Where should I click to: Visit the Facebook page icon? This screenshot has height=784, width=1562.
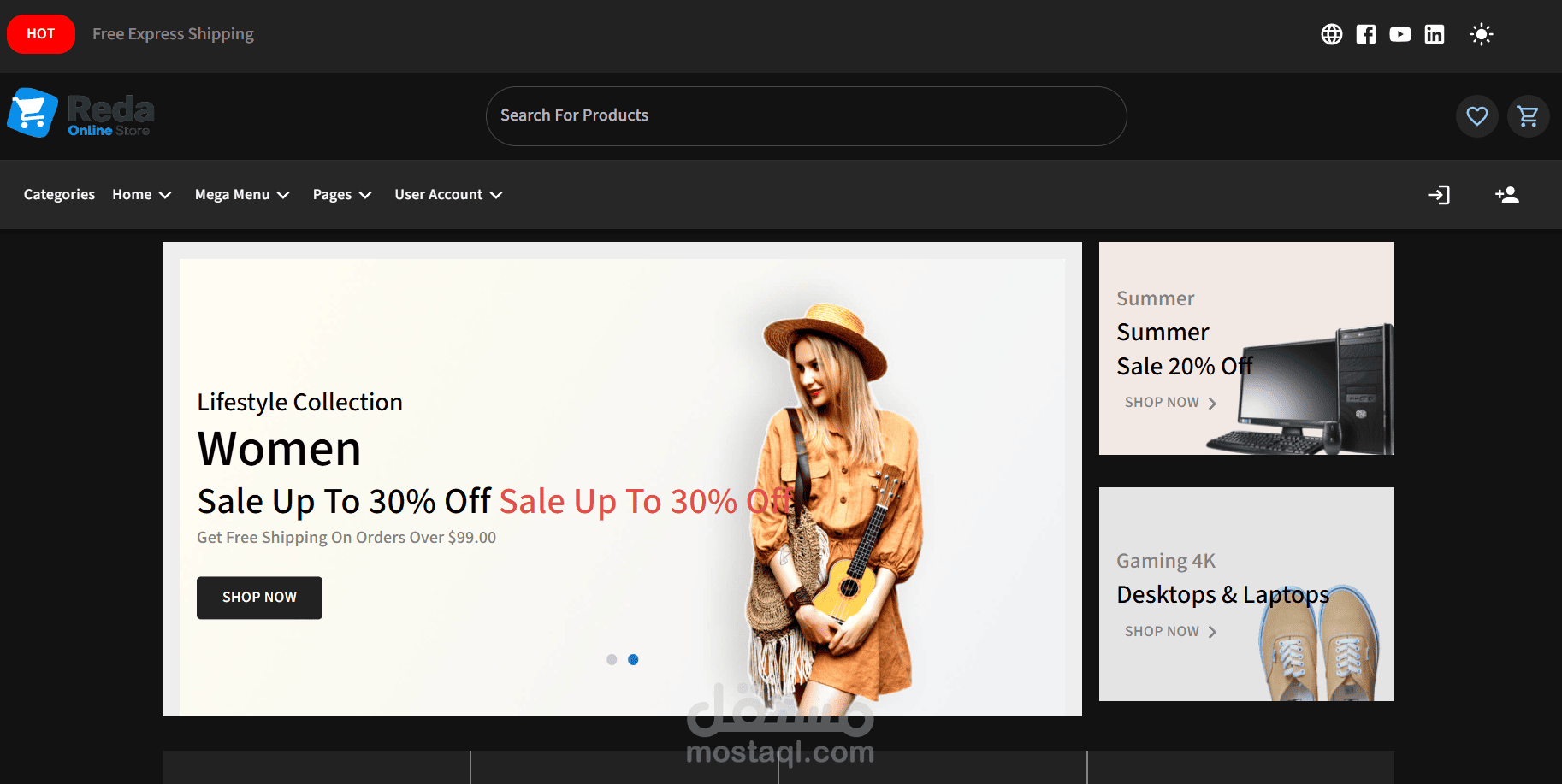(x=1366, y=34)
